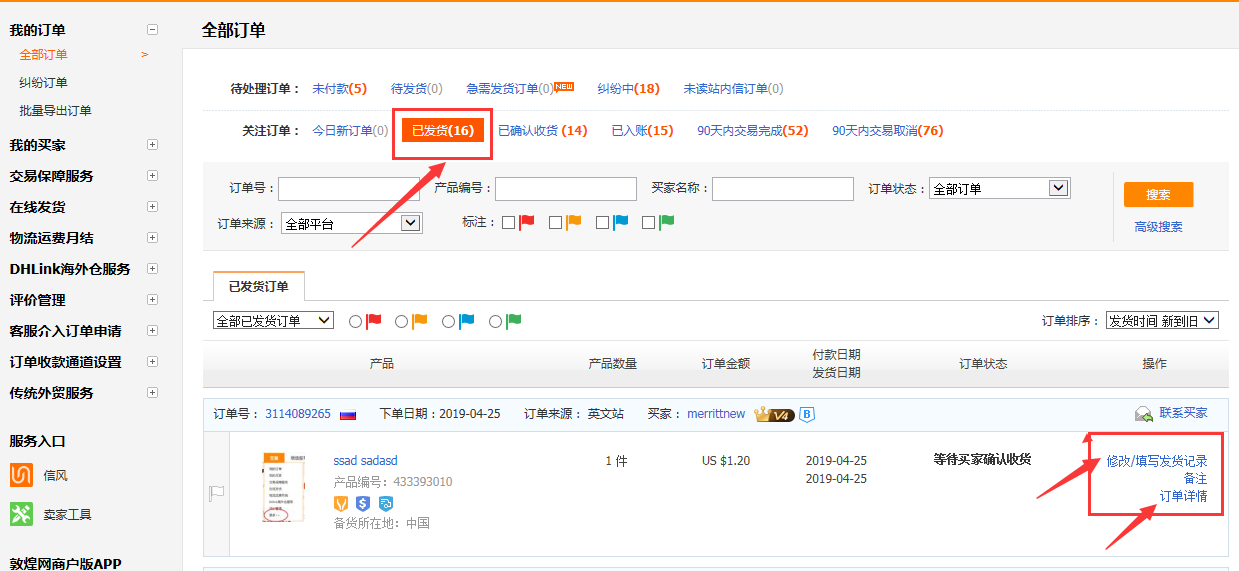
Task: Open the 订单来源 全部平台 dropdown
Action: tap(351, 223)
